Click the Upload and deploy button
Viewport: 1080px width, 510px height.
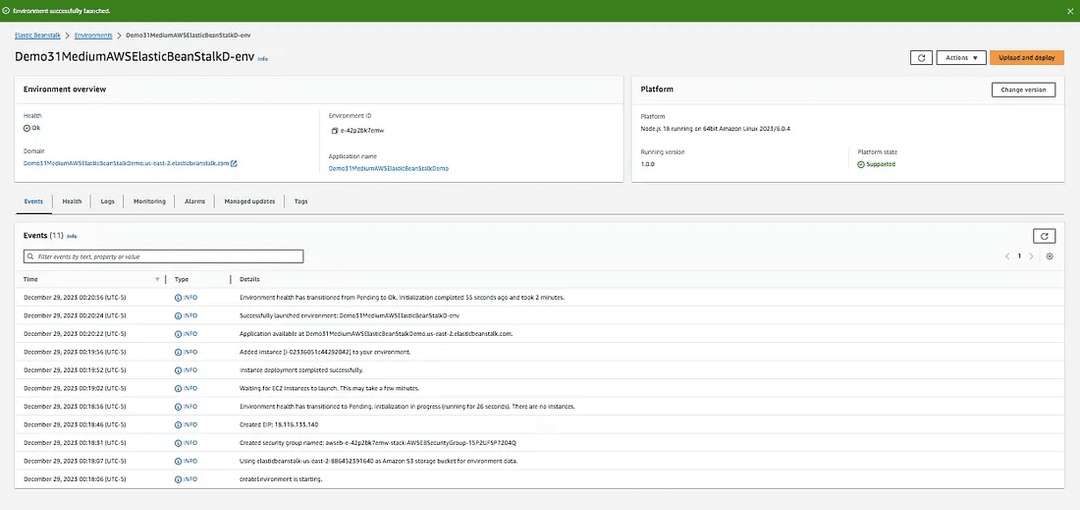[1027, 58]
